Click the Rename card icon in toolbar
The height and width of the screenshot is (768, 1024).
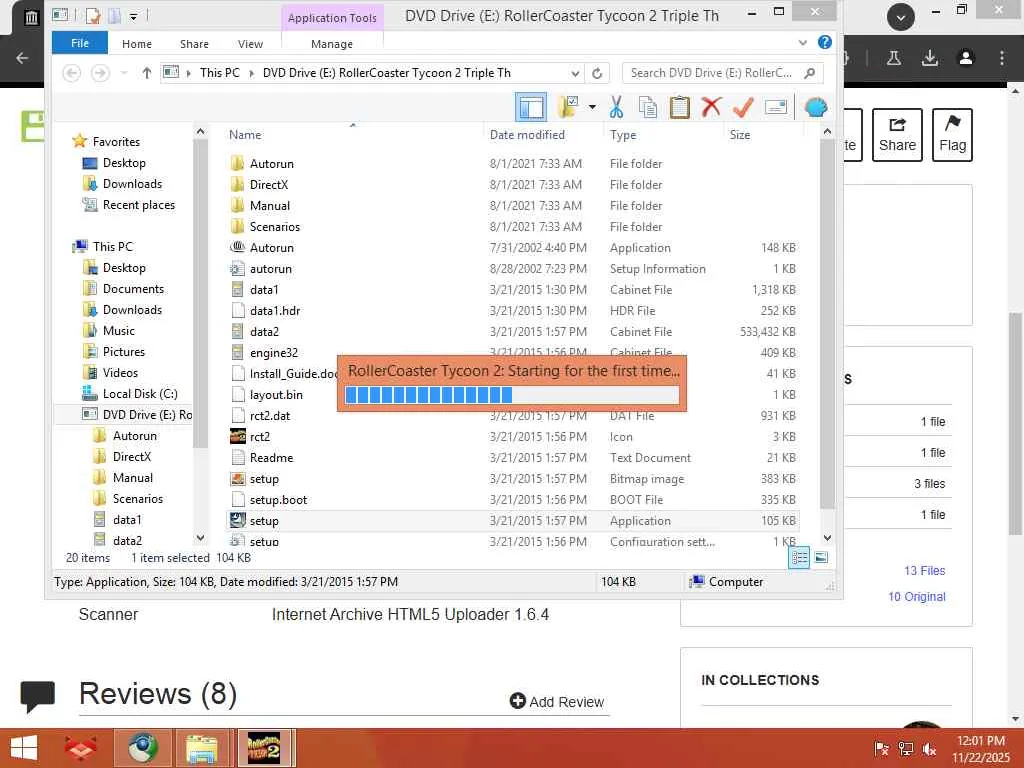(x=775, y=107)
